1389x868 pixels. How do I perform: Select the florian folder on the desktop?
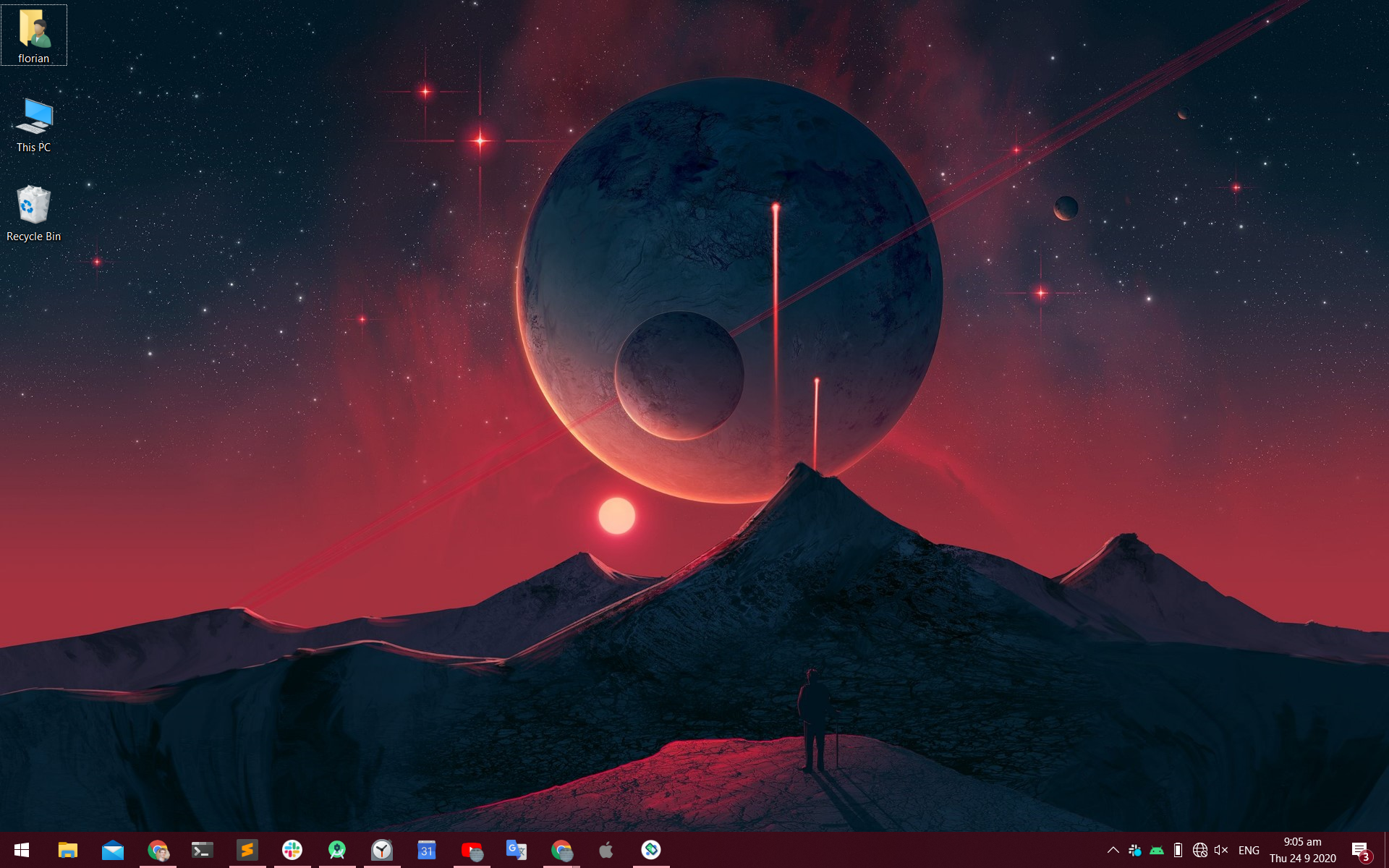click(34, 35)
